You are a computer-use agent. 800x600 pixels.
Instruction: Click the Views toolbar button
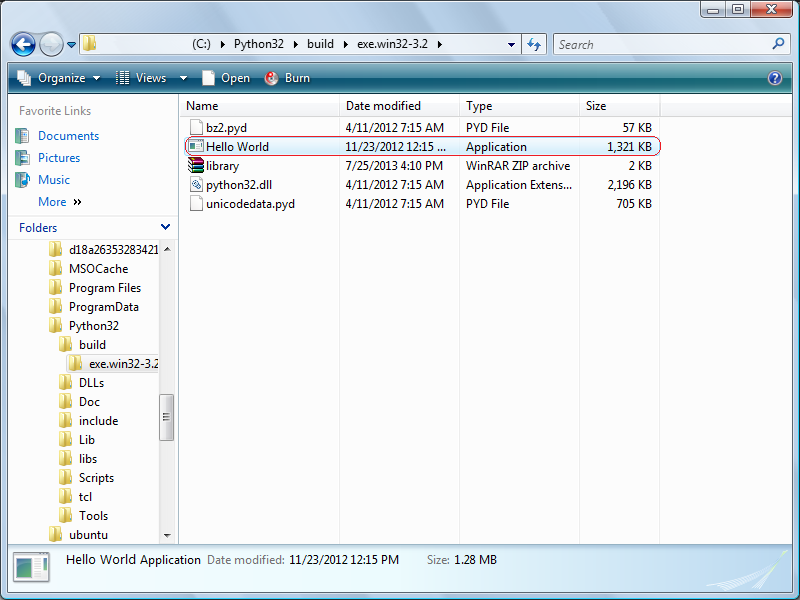pyautogui.click(x=141, y=78)
